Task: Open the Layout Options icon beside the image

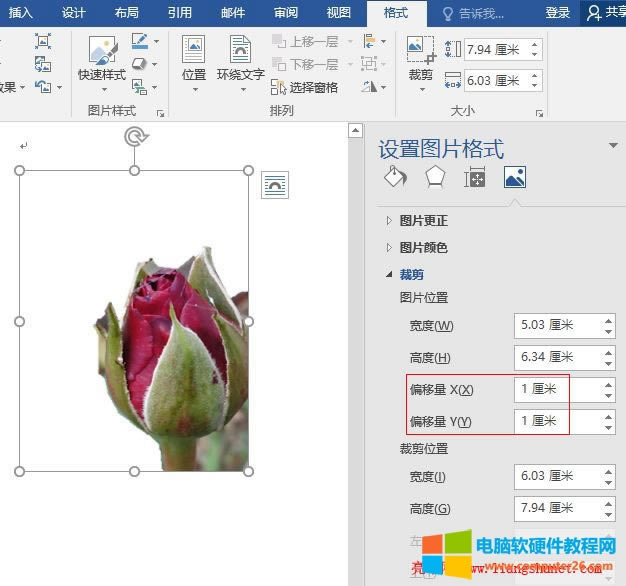Action: click(274, 185)
